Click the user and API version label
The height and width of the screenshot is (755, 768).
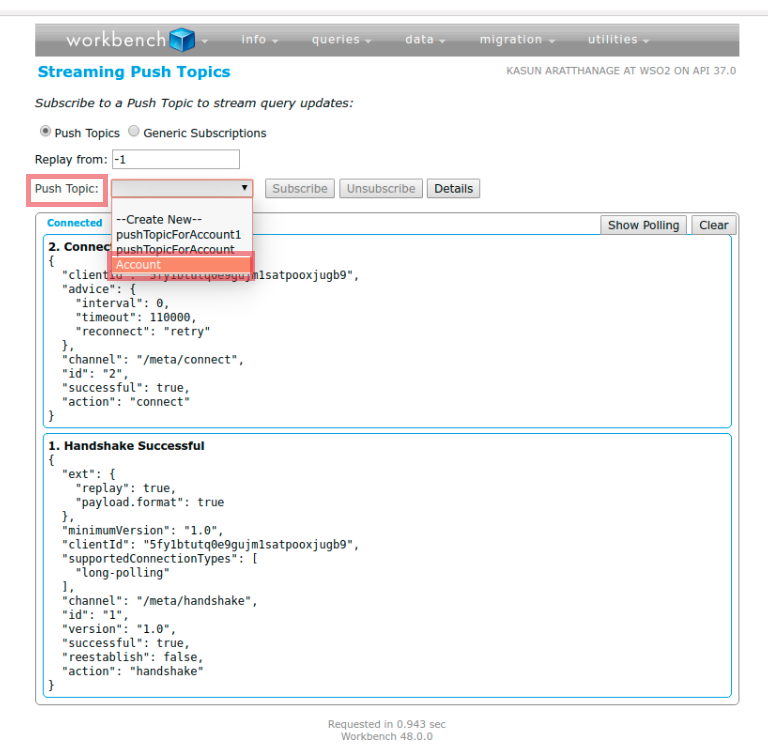pyautogui.click(x=621, y=71)
